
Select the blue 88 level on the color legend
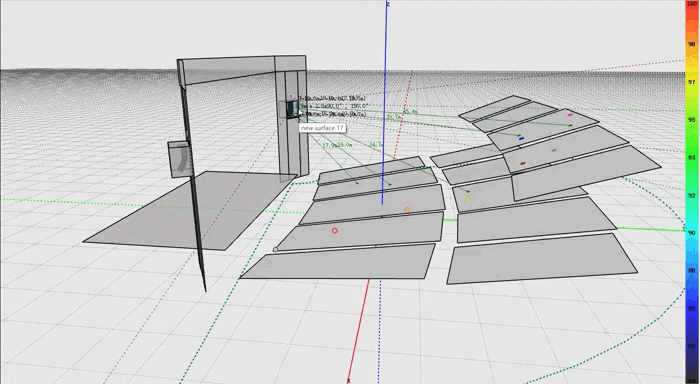(692, 271)
